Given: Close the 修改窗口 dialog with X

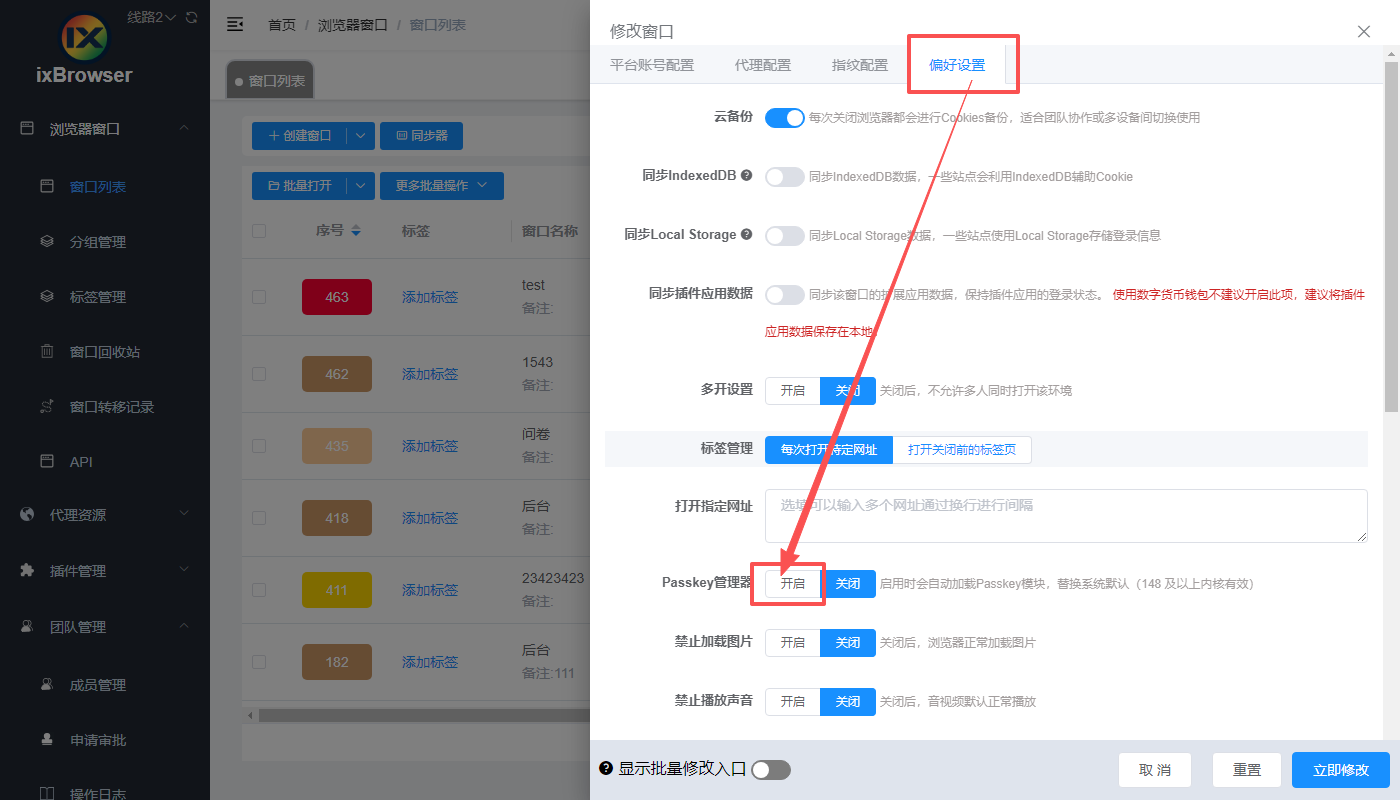Looking at the screenshot, I should (1364, 31).
